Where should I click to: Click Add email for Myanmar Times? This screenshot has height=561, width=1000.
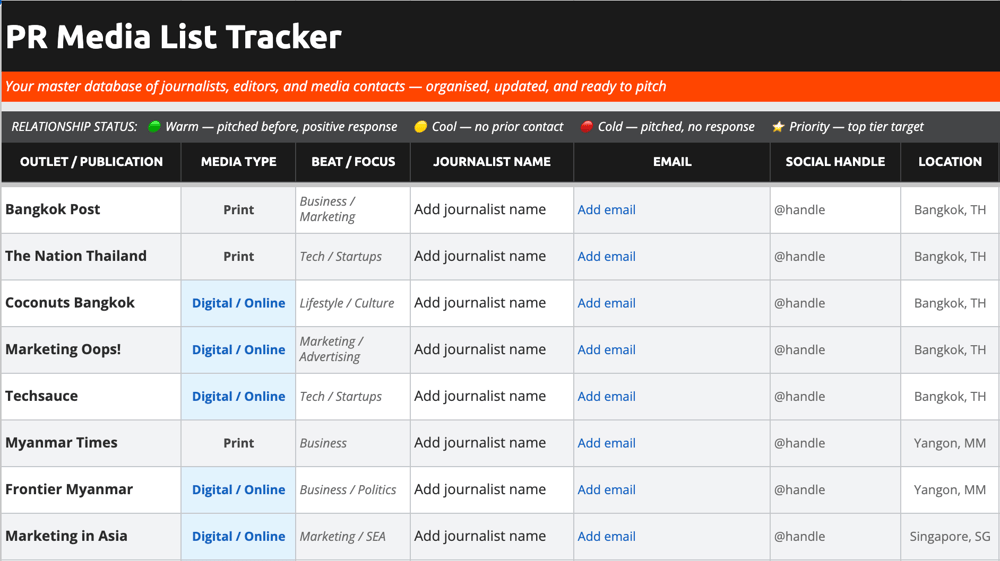tap(607, 442)
